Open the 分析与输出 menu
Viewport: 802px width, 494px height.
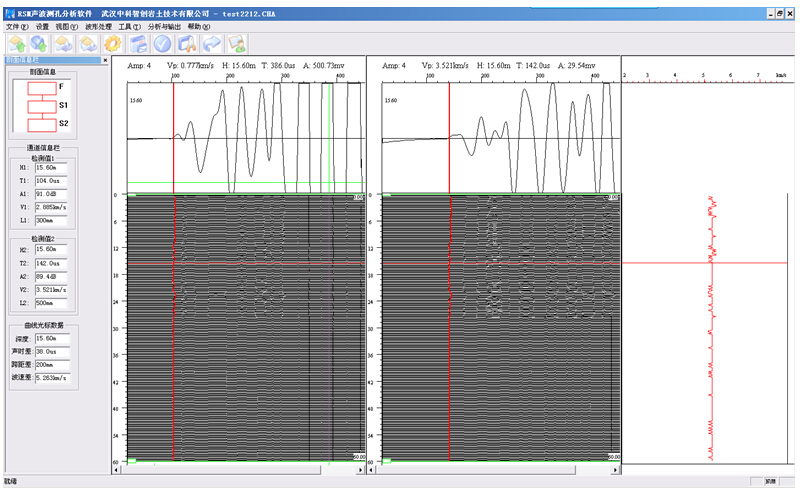click(x=164, y=27)
